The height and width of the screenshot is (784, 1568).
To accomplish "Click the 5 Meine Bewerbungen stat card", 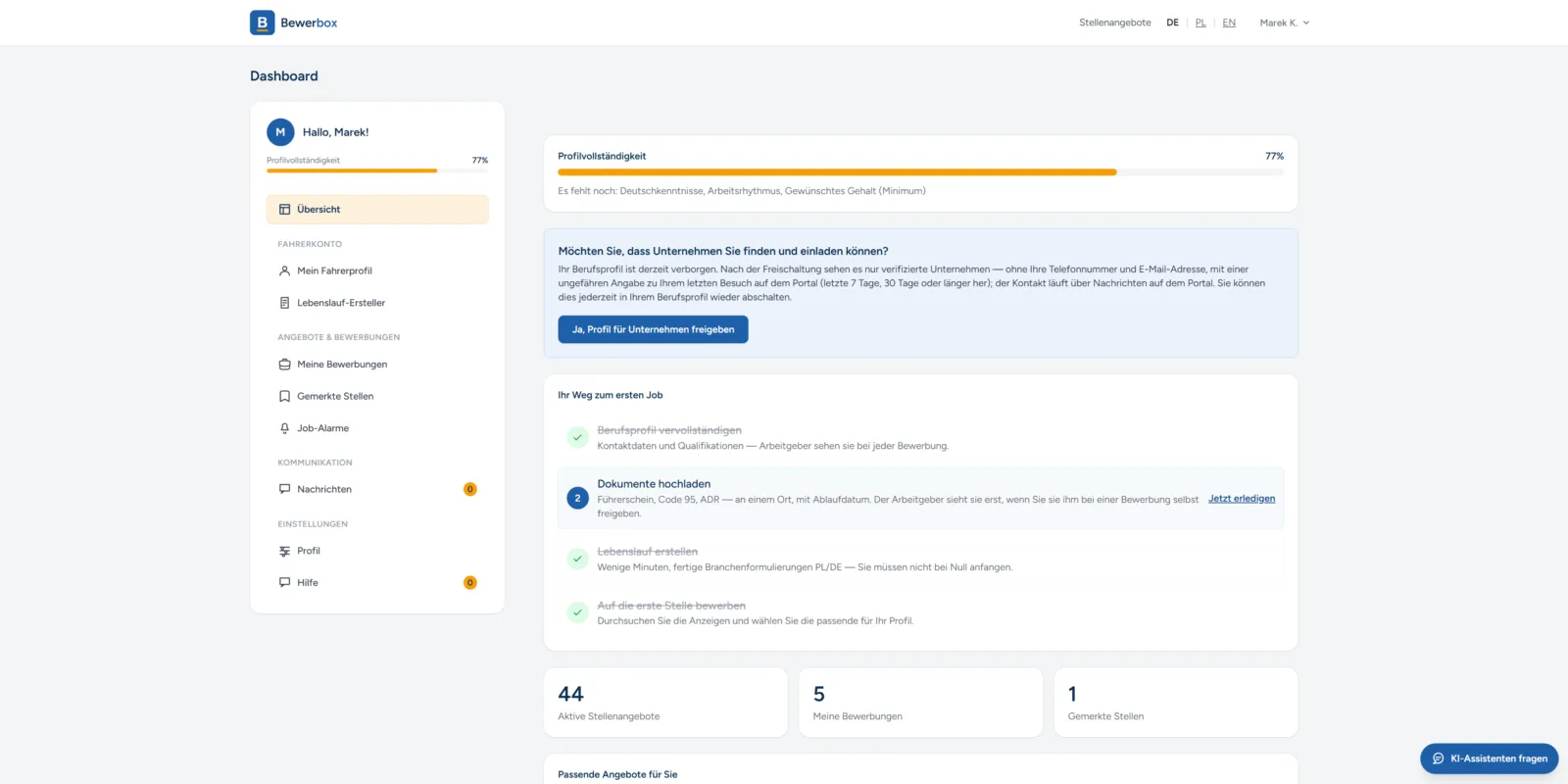I will tap(920, 703).
